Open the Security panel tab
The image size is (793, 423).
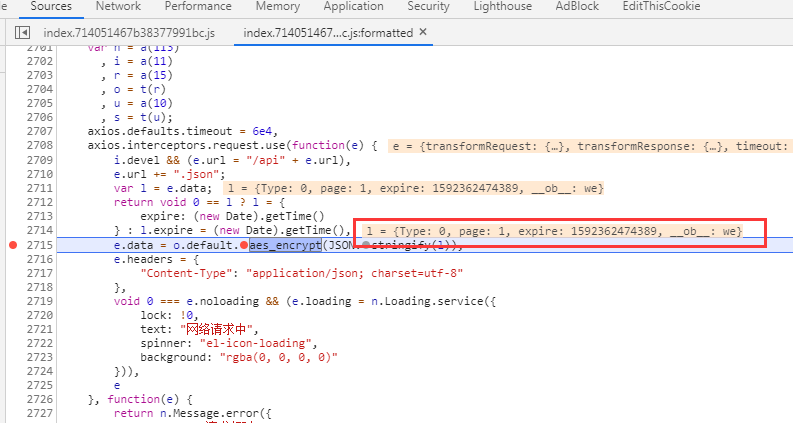click(x=428, y=7)
